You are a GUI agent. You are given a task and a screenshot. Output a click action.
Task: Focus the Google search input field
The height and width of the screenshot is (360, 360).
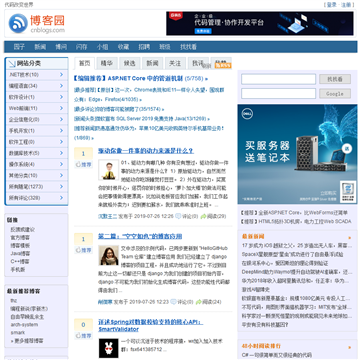coord(278,94)
